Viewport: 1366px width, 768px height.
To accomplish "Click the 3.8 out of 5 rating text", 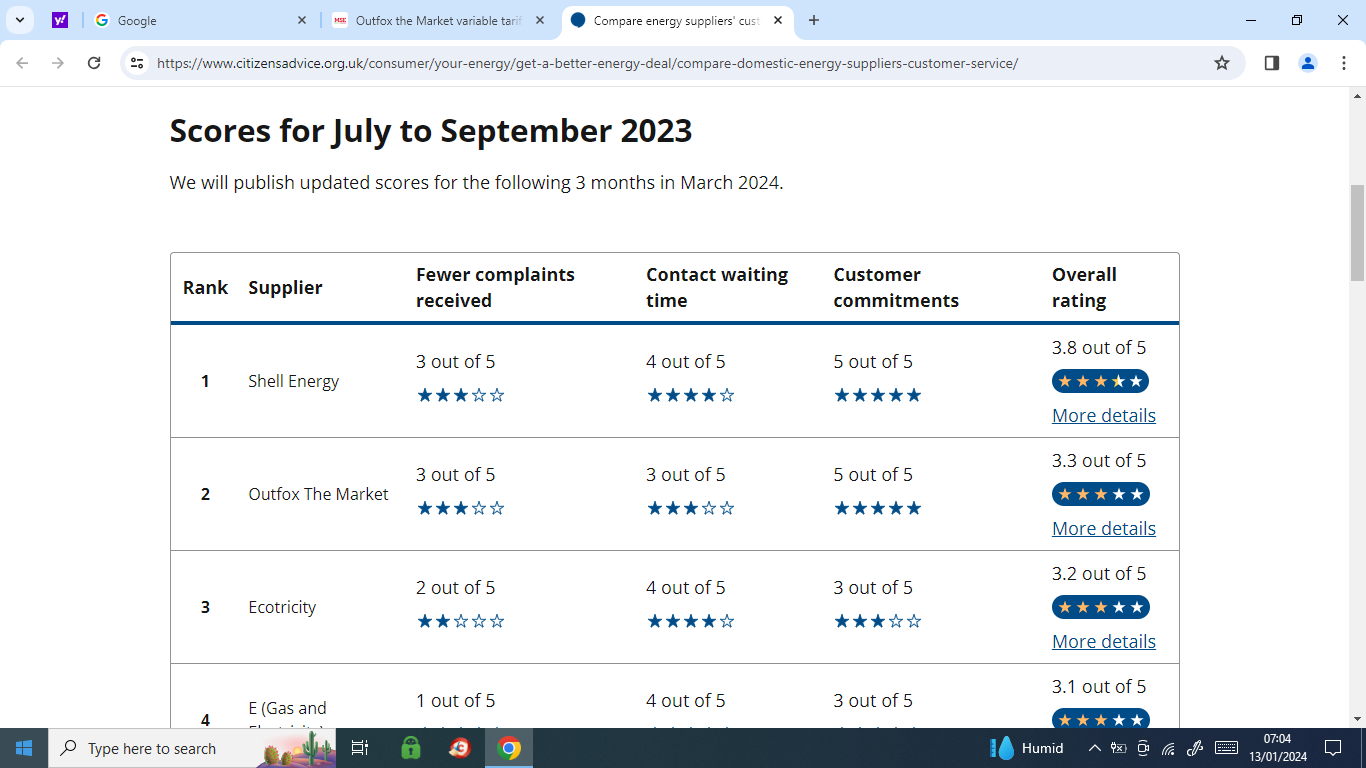I will tap(1099, 347).
